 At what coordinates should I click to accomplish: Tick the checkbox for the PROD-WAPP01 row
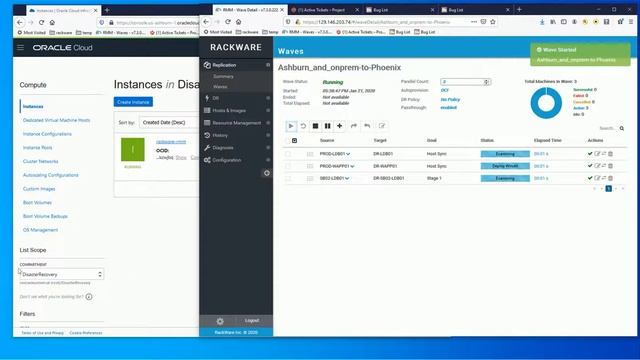pyautogui.click(x=288, y=166)
